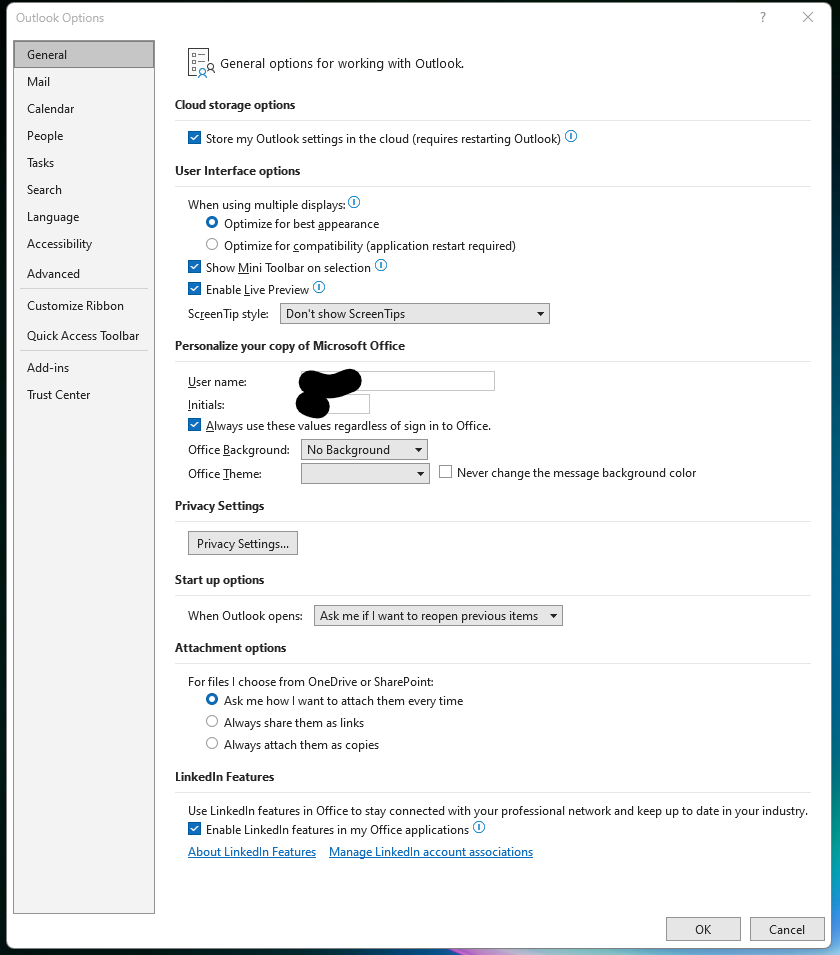The width and height of the screenshot is (840, 955).
Task: Switch to the Mail options category
Action: [x=84, y=82]
